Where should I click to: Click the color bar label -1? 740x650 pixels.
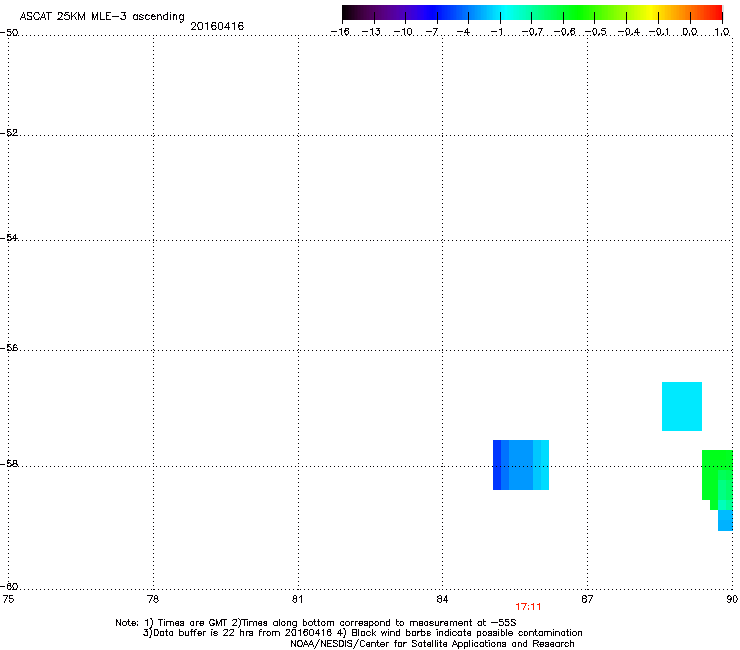click(x=497, y=32)
